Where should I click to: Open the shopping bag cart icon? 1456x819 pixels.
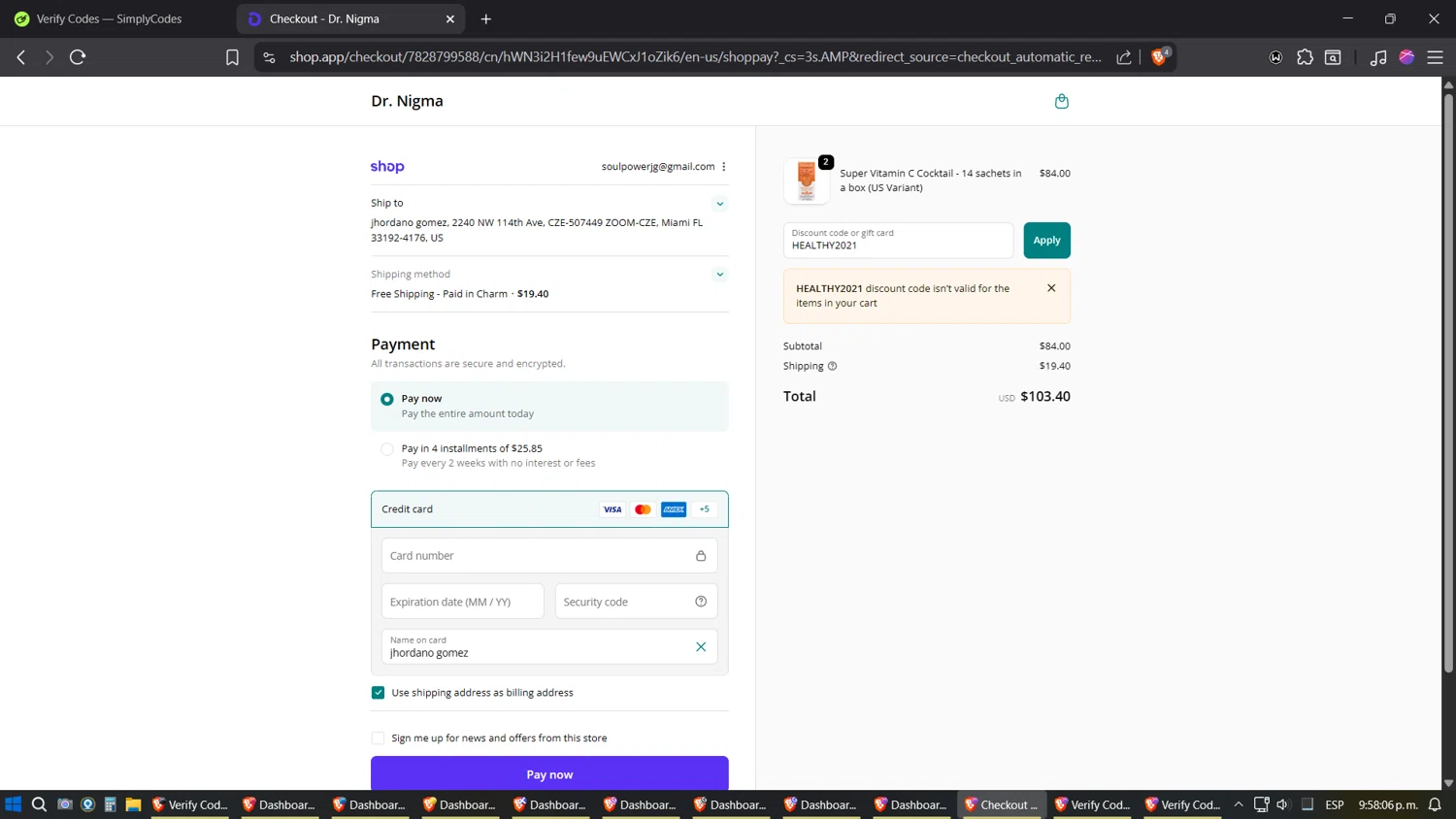1061,101
